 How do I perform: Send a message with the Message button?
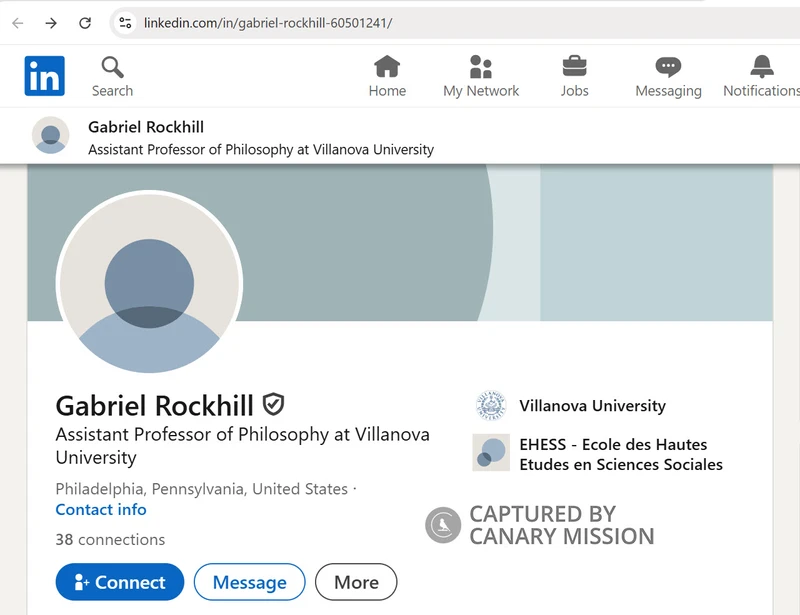coord(249,582)
